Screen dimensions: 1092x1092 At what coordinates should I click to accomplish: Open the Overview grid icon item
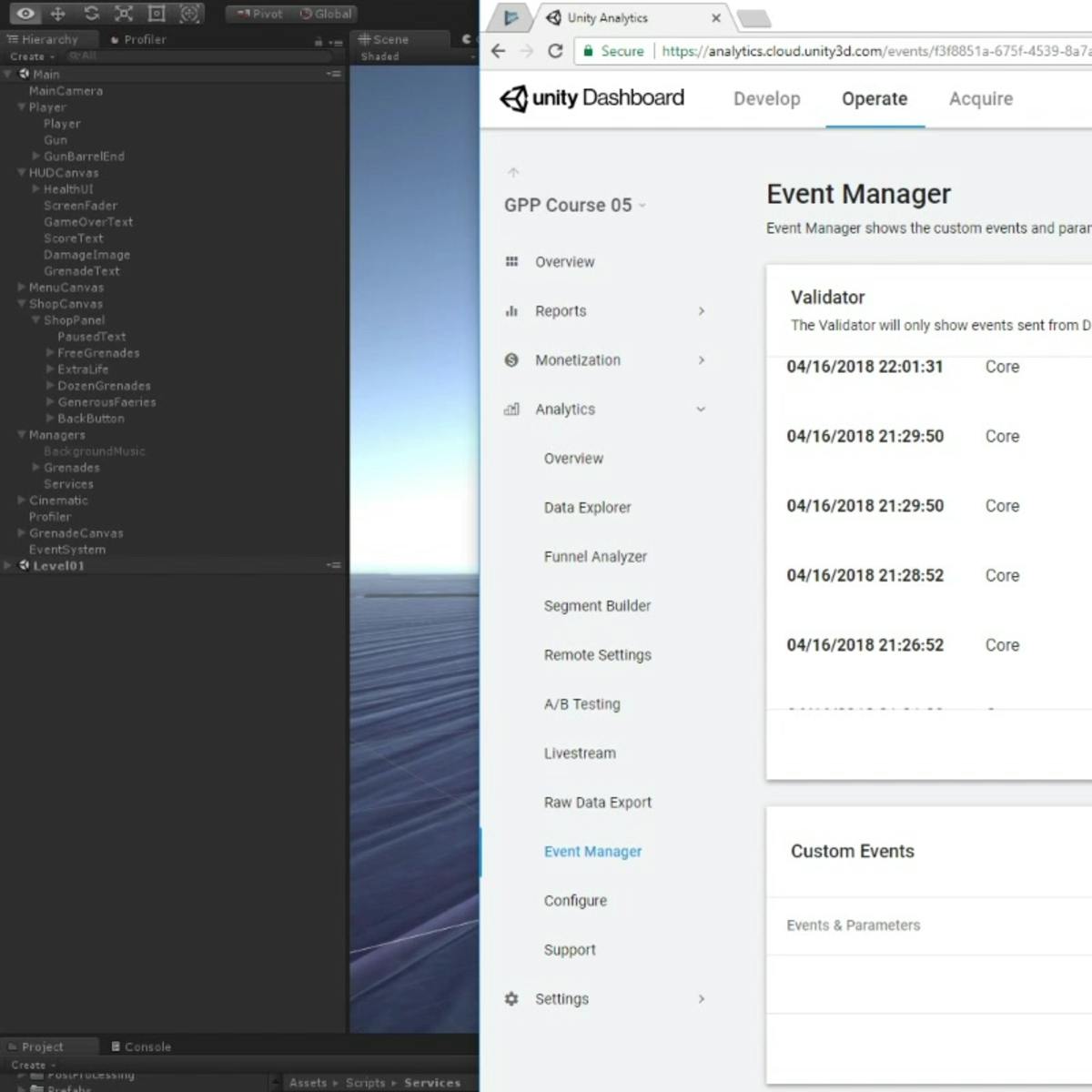pos(511,262)
